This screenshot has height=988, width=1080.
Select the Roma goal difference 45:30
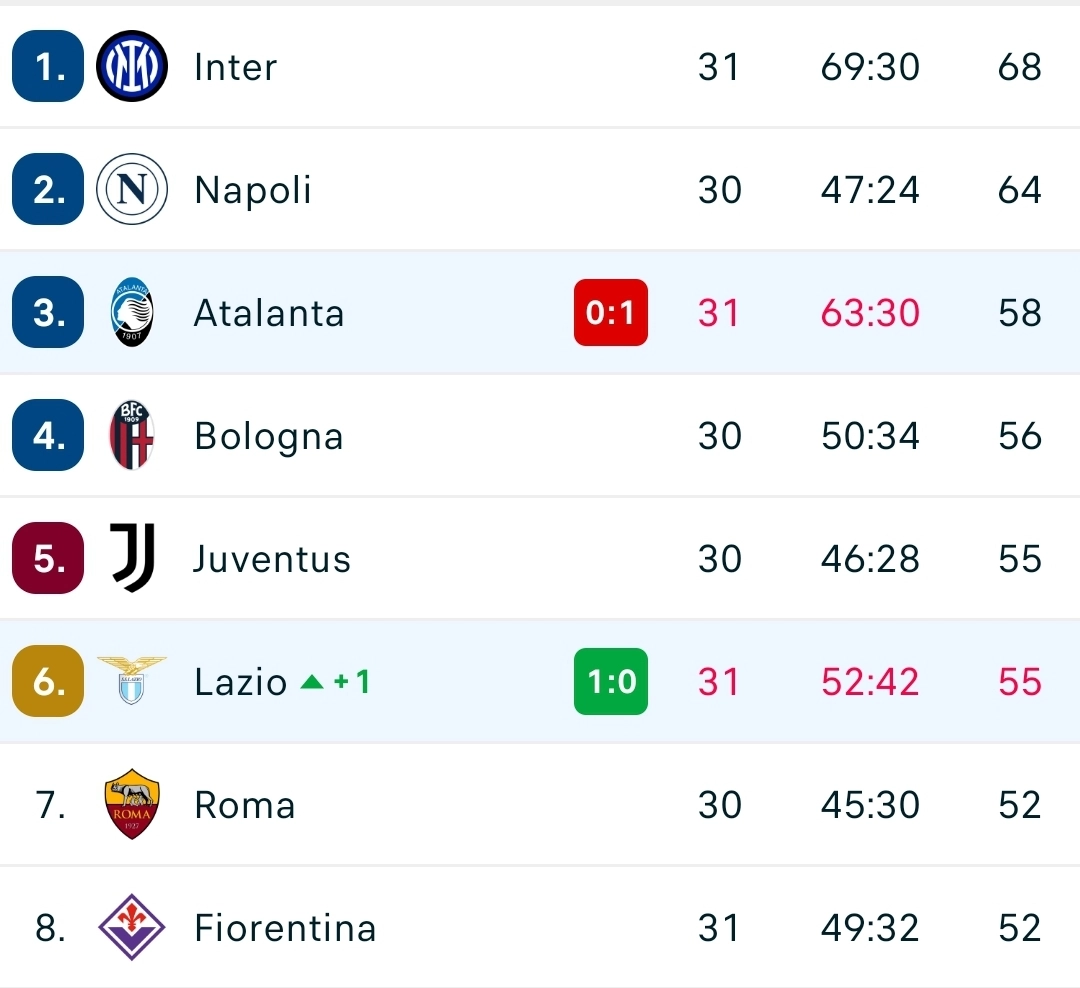point(869,804)
